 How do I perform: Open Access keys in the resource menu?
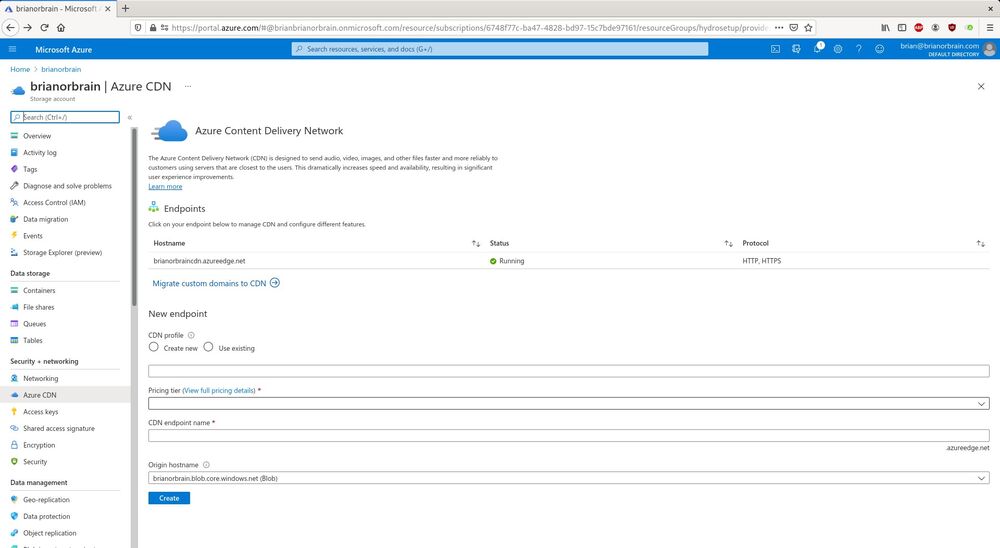40,411
